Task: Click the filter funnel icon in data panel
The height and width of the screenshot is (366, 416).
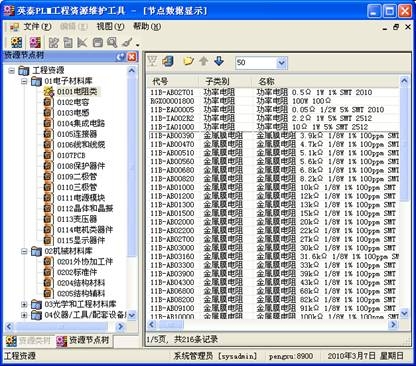Action: (x=152, y=62)
